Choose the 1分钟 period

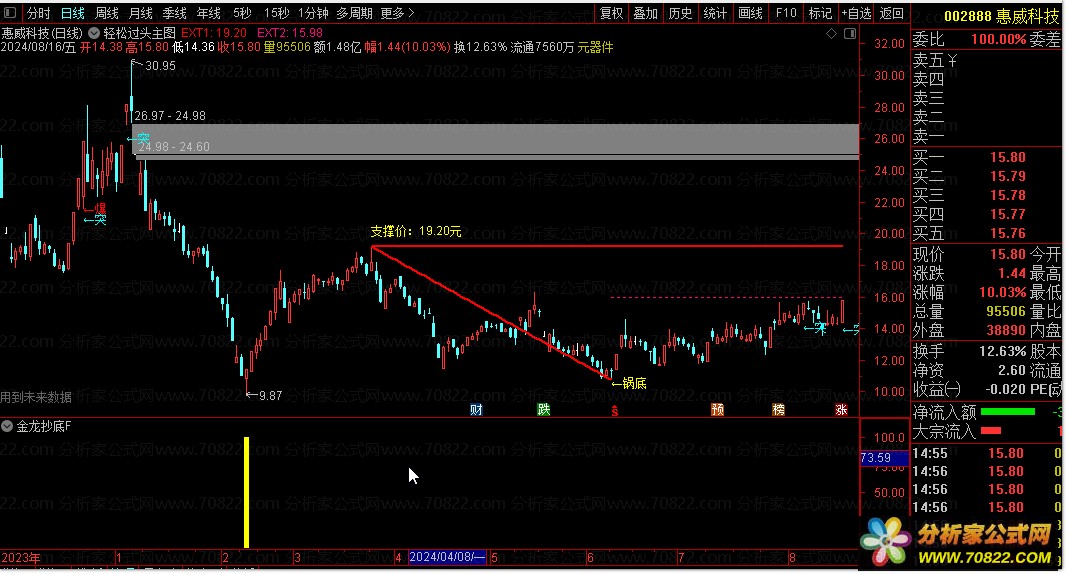[x=313, y=13]
